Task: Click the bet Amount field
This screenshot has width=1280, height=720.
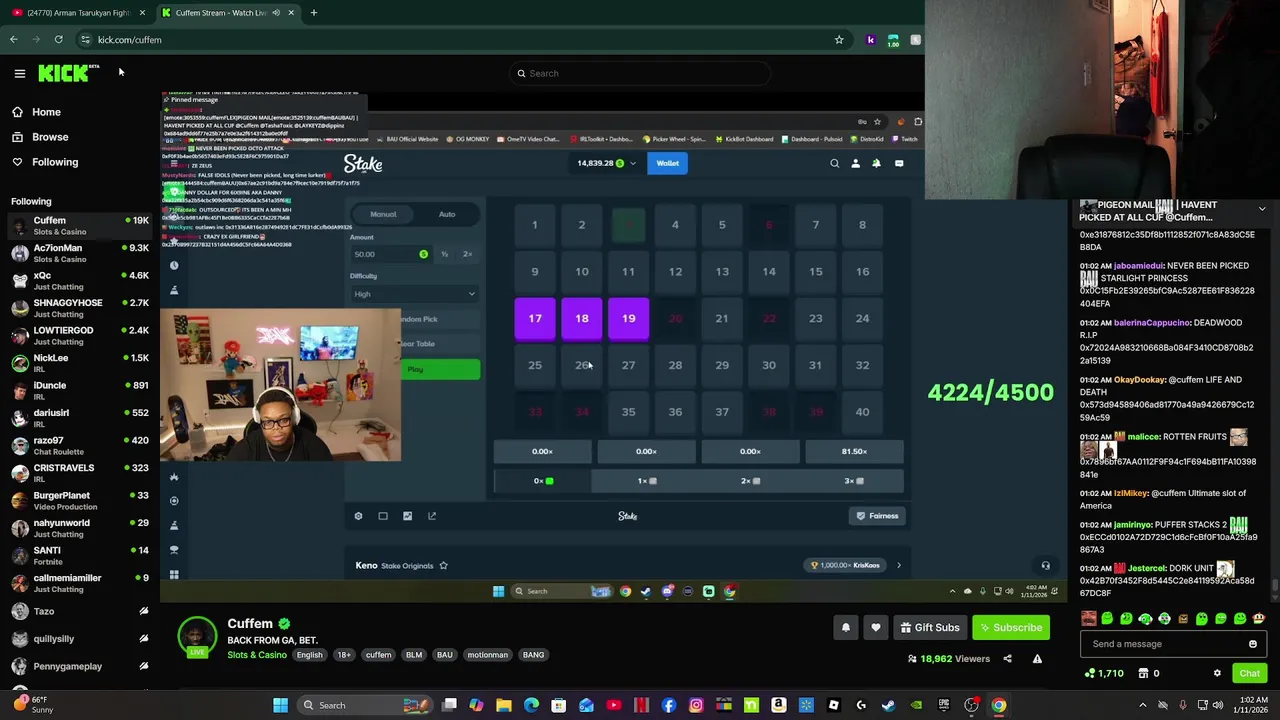Action: tap(390, 254)
